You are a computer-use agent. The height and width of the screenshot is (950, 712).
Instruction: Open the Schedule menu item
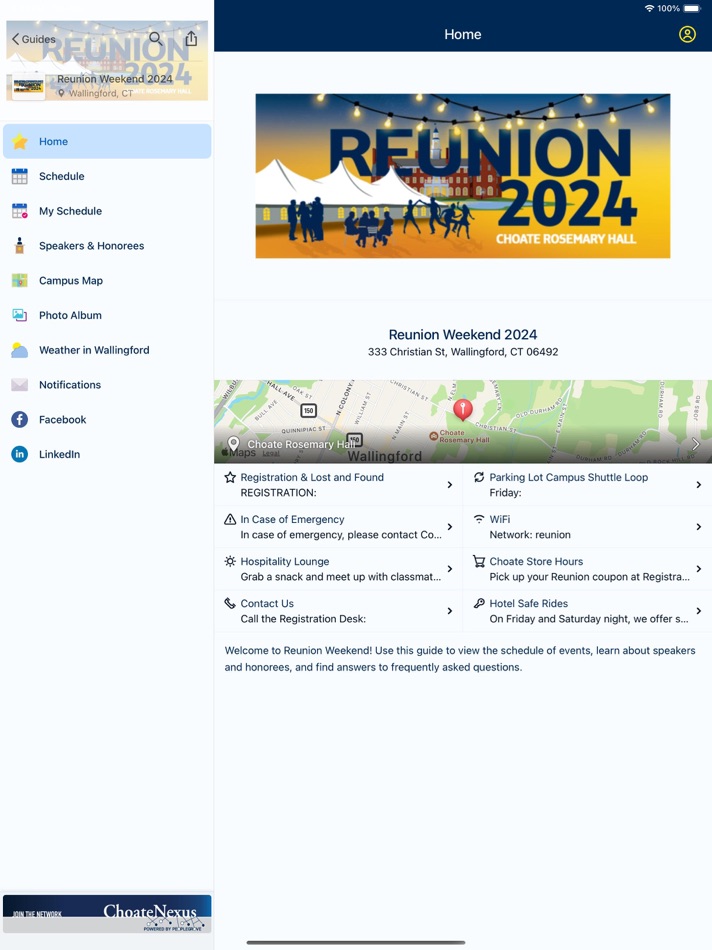point(107,176)
